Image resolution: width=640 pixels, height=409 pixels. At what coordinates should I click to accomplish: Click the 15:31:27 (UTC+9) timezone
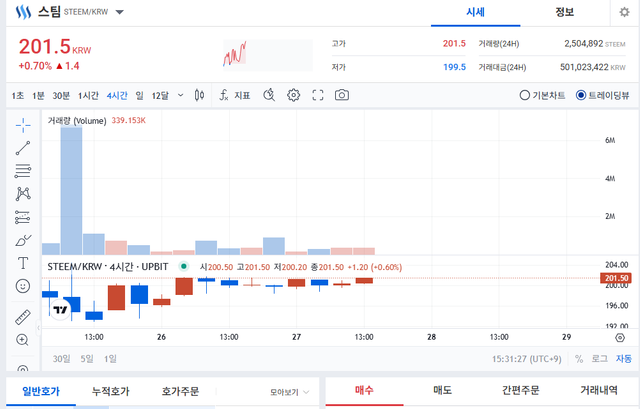tap(527, 359)
